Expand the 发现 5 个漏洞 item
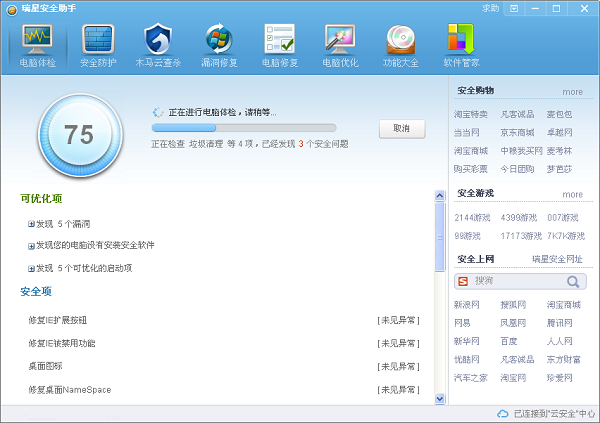The image size is (600, 423). [x=31, y=224]
